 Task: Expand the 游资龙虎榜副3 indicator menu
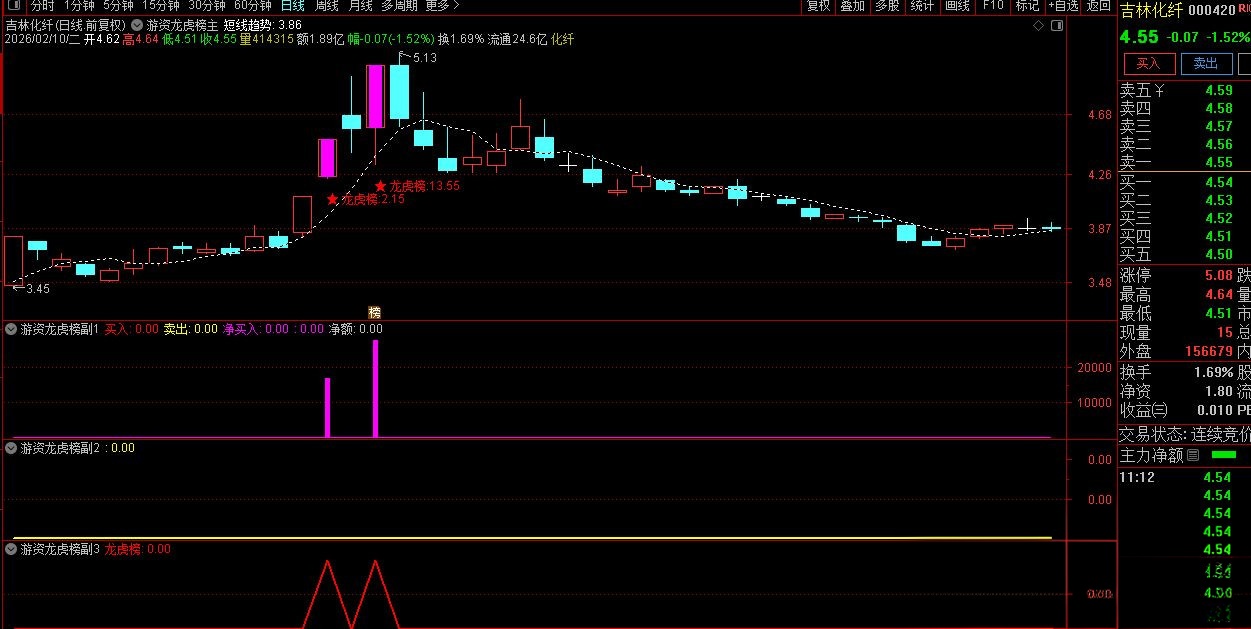click(x=12, y=549)
